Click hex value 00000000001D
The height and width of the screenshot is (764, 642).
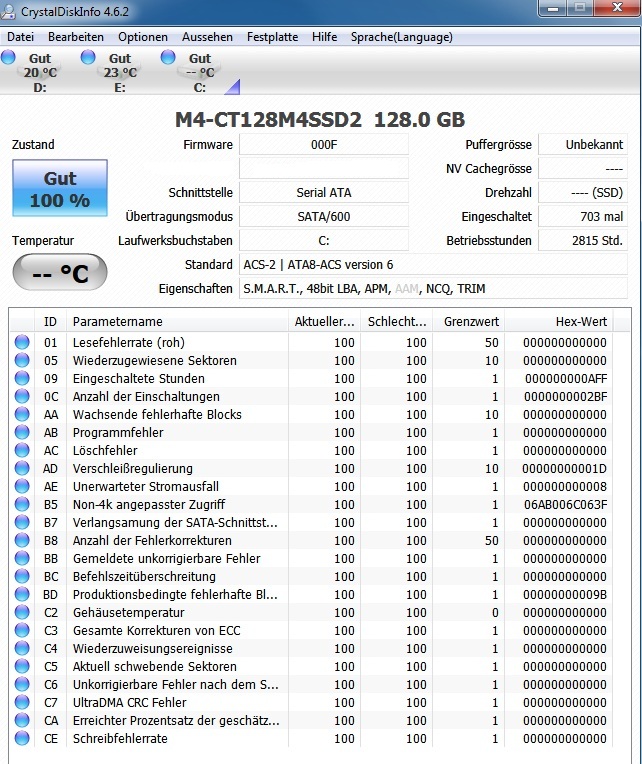(x=565, y=468)
